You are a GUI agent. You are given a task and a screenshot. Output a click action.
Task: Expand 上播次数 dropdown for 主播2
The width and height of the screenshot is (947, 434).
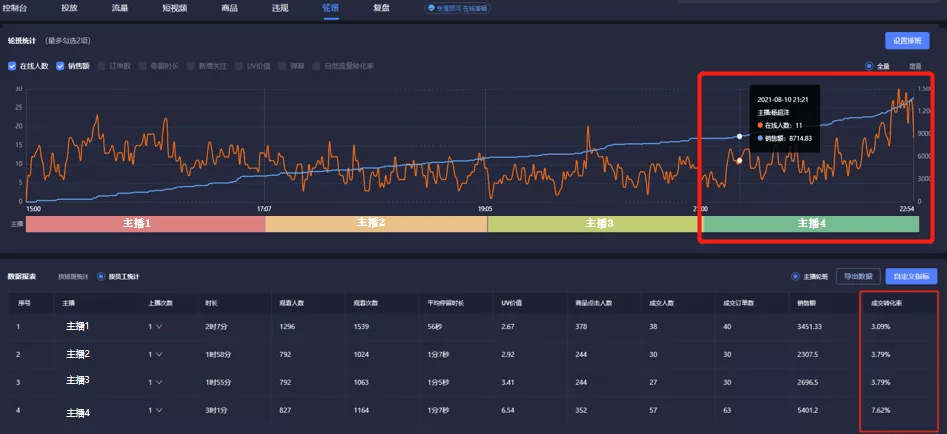tap(158, 354)
